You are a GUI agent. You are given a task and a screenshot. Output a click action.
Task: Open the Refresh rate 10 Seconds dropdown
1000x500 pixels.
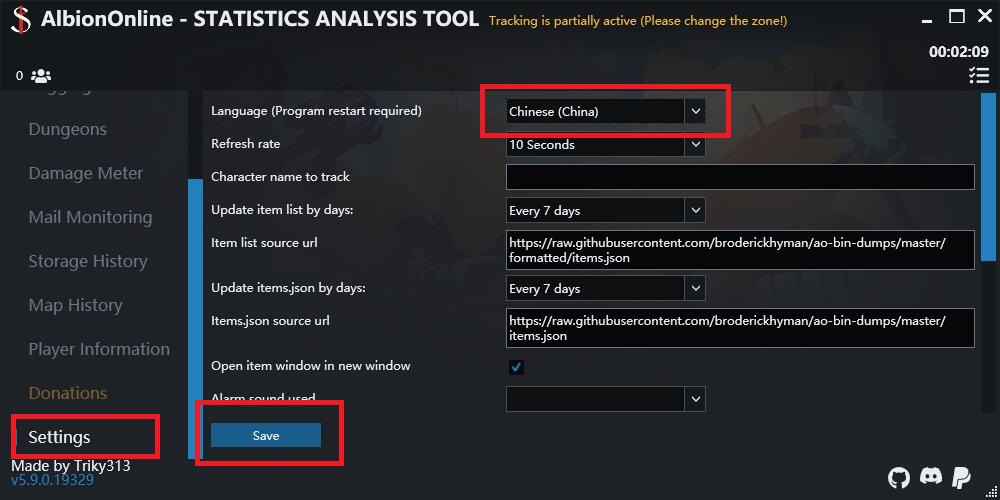tap(605, 145)
